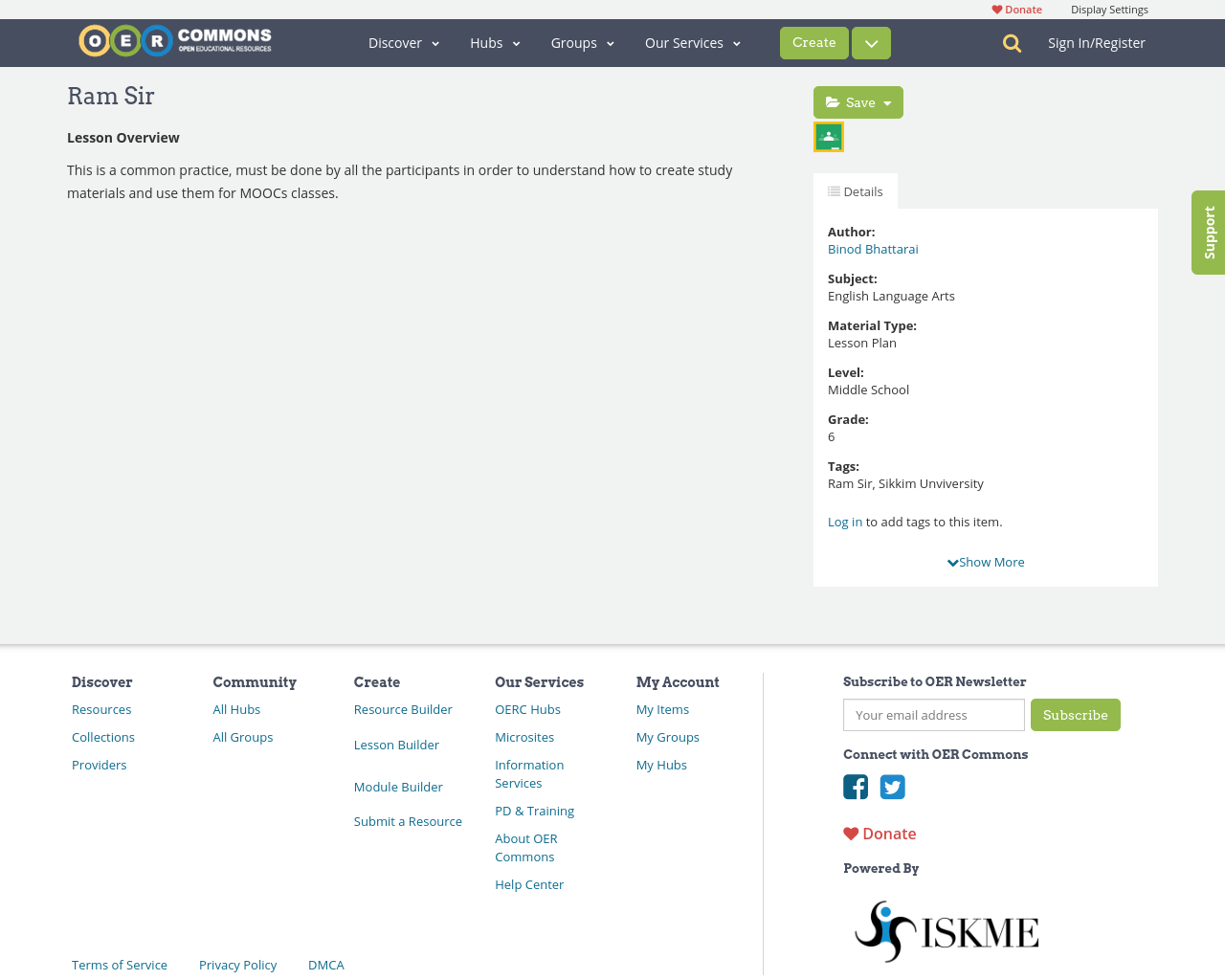Click the OER Commons logo

click(x=175, y=41)
